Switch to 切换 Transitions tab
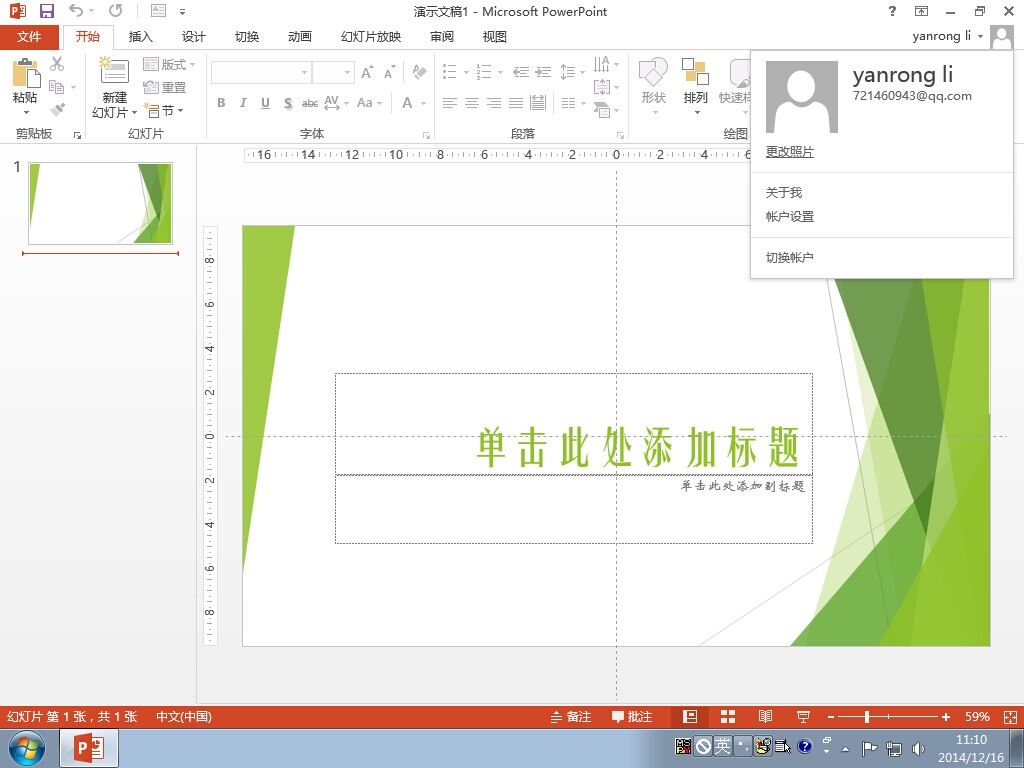1024x768 pixels. [x=247, y=37]
